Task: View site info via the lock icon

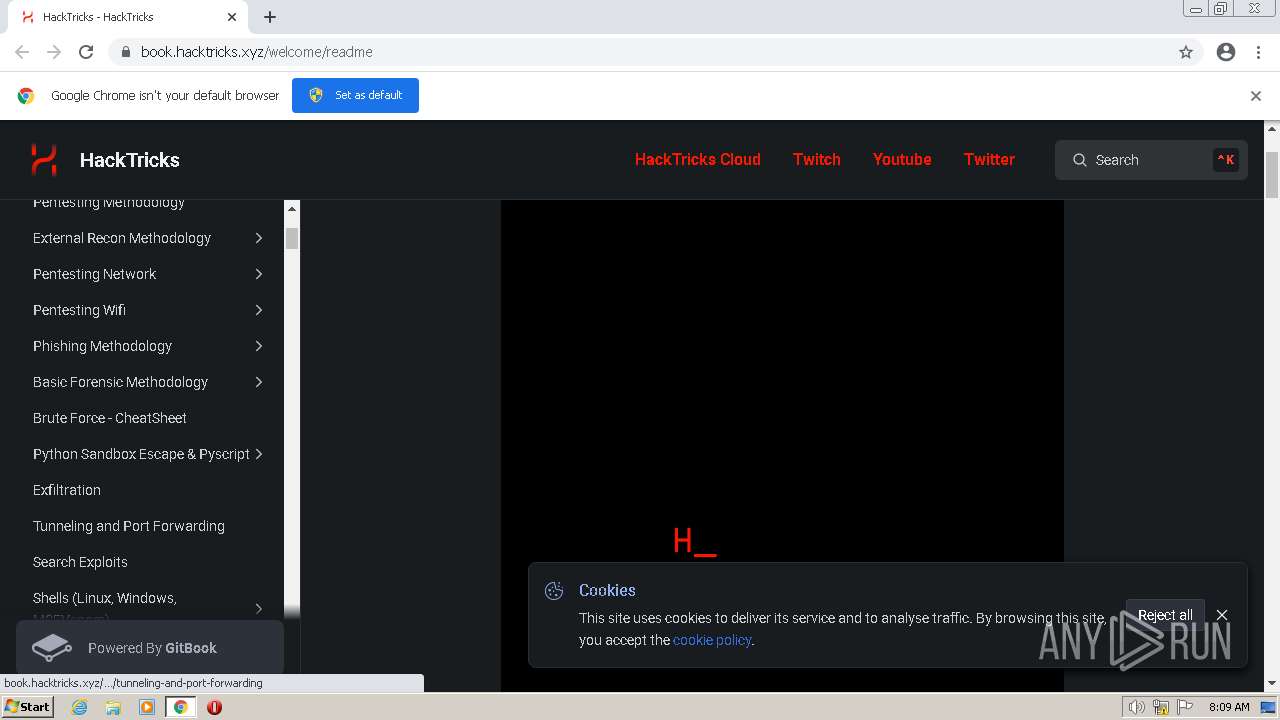Action: coord(125,52)
